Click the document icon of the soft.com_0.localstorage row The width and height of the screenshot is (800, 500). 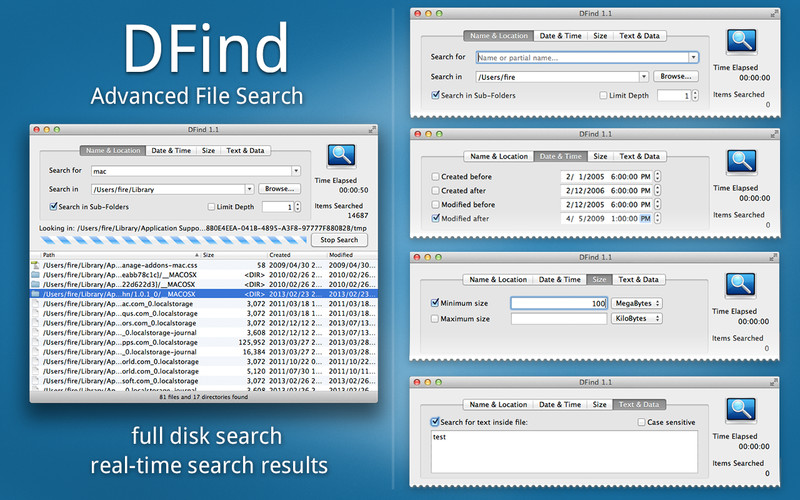(35, 381)
